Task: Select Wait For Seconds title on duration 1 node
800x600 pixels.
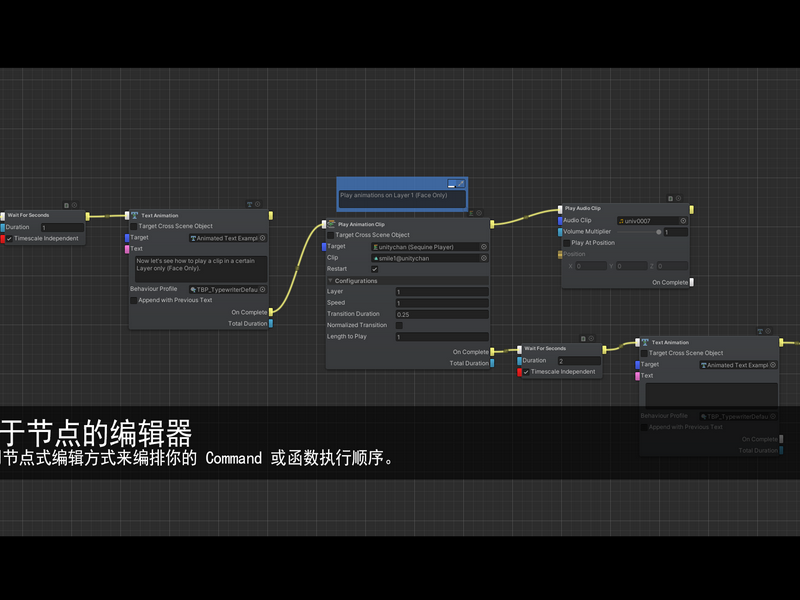Action: point(29,215)
